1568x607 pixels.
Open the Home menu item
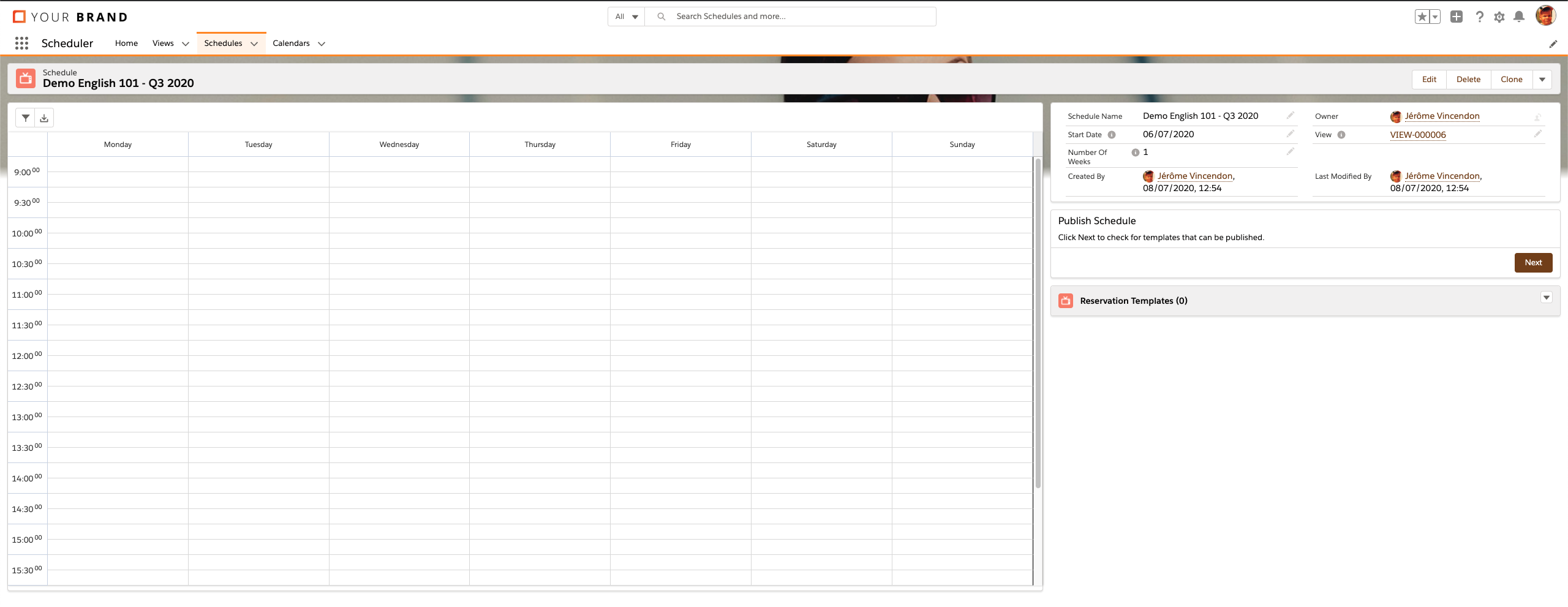click(126, 43)
